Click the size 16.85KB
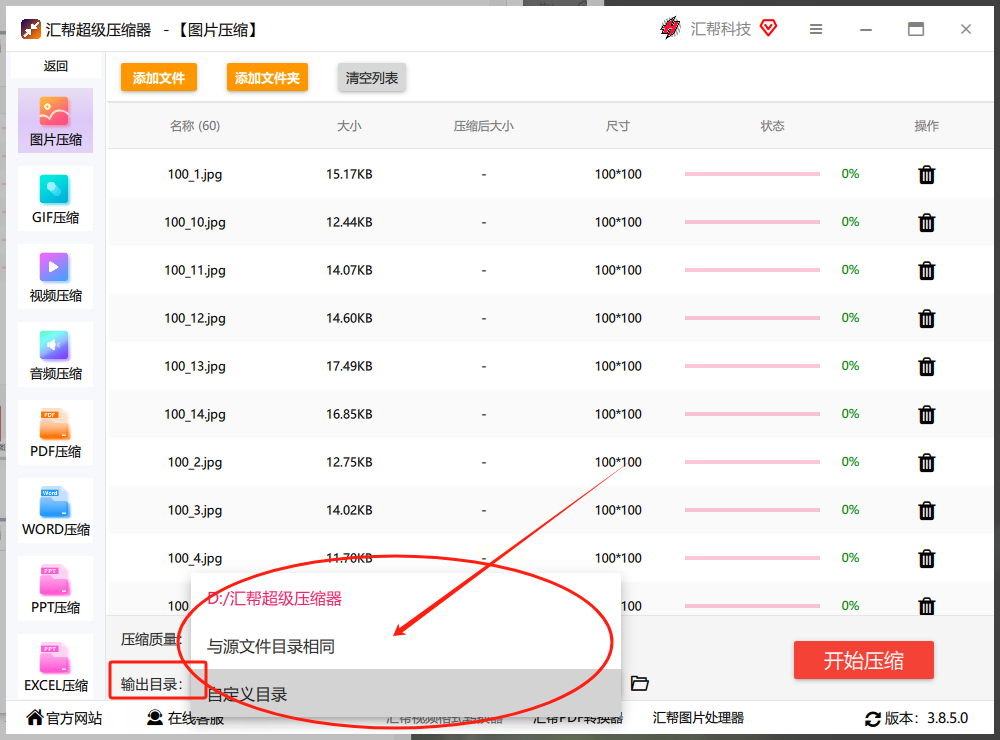The width and height of the screenshot is (1000, 740). (x=349, y=414)
